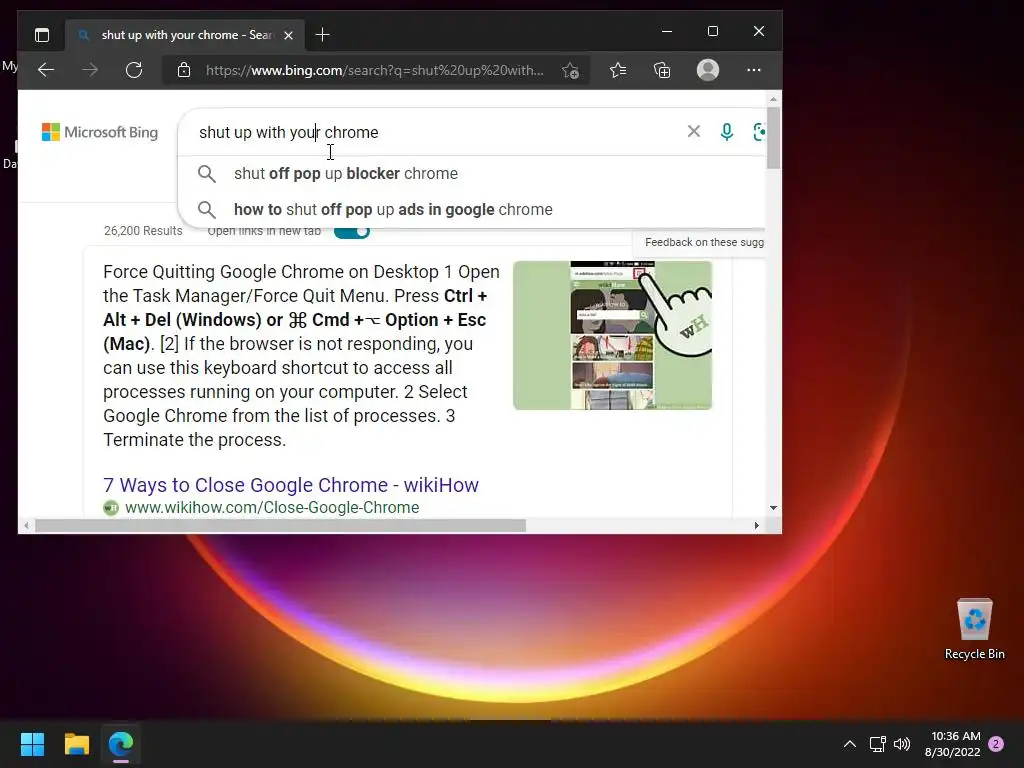Open www.wikihow.com/Close-Google-Chrome URL link
This screenshot has width=1024, height=768.
click(x=272, y=507)
